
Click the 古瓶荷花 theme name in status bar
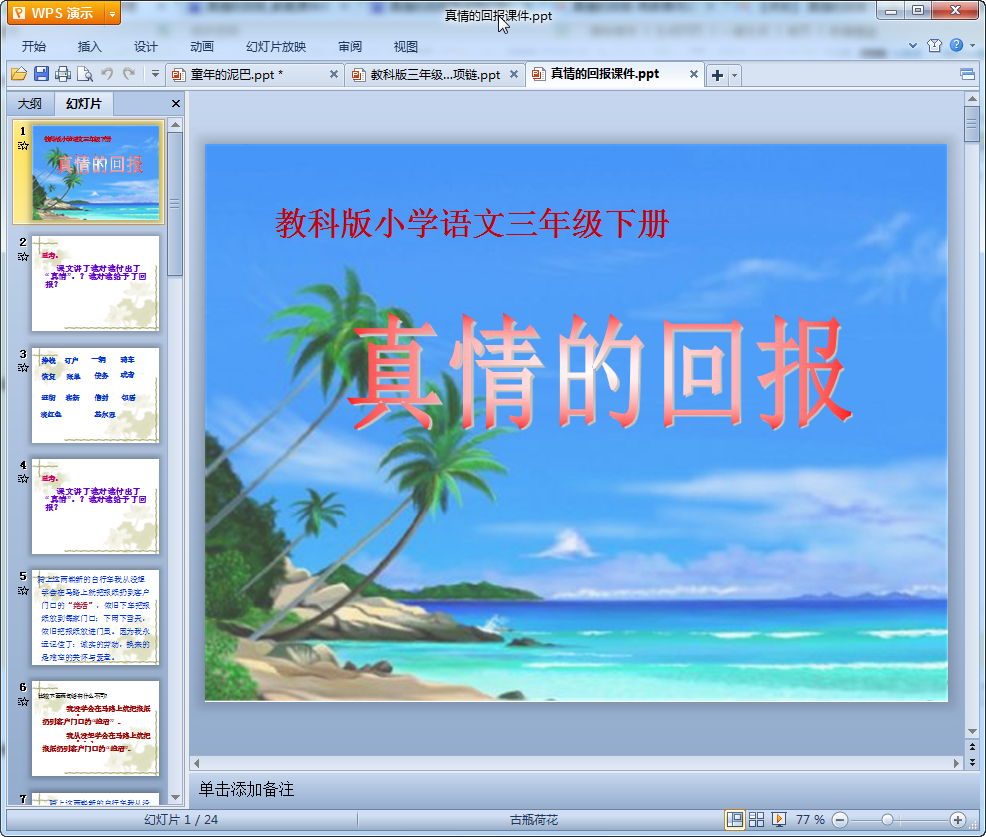tap(534, 819)
